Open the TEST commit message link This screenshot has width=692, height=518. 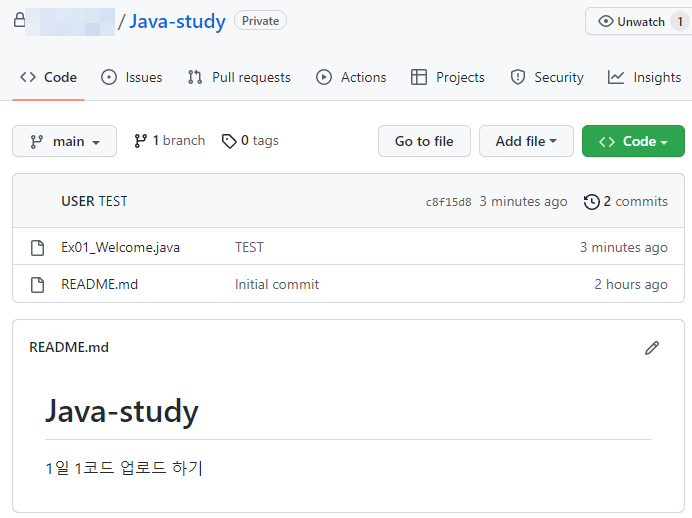[x=249, y=247]
